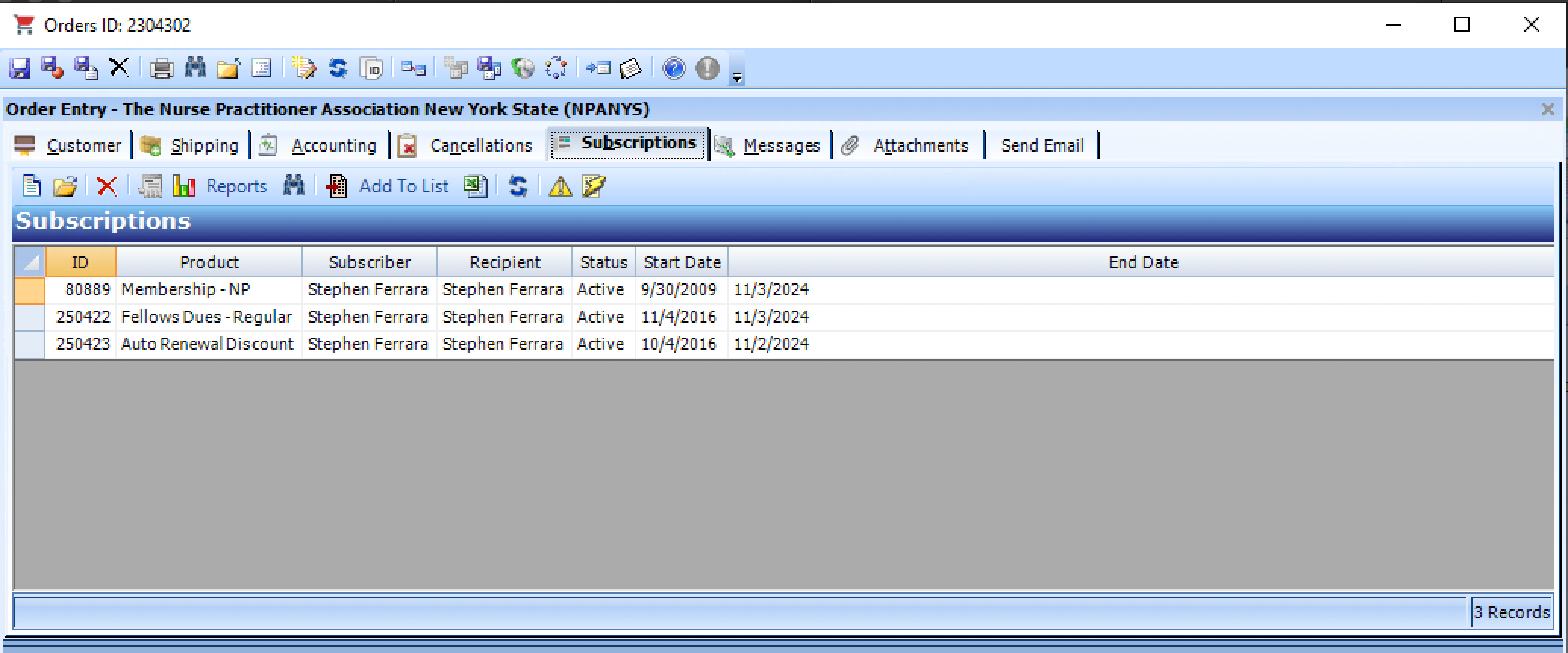Image resolution: width=1568 pixels, height=653 pixels.
Task: Close the Order Entry panel with gray X
Action: tap(1548, 109)
